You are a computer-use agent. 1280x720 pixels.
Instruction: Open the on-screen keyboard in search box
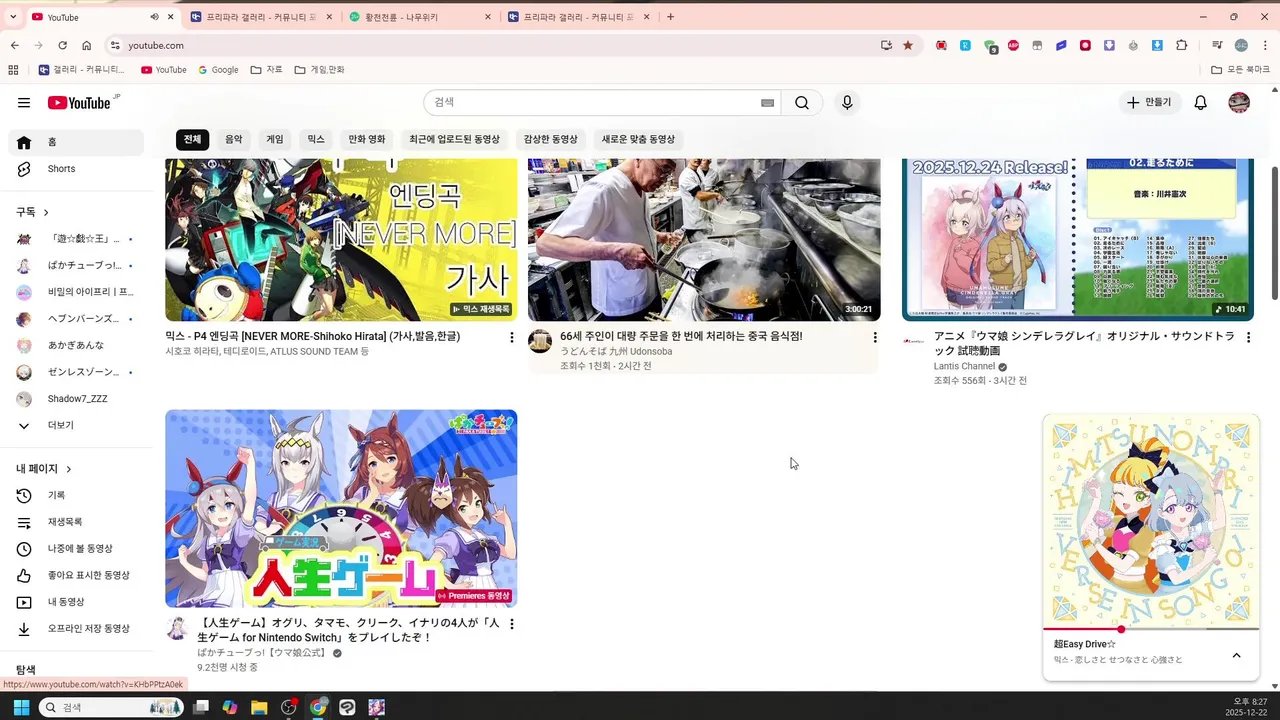tap(767, 103)
